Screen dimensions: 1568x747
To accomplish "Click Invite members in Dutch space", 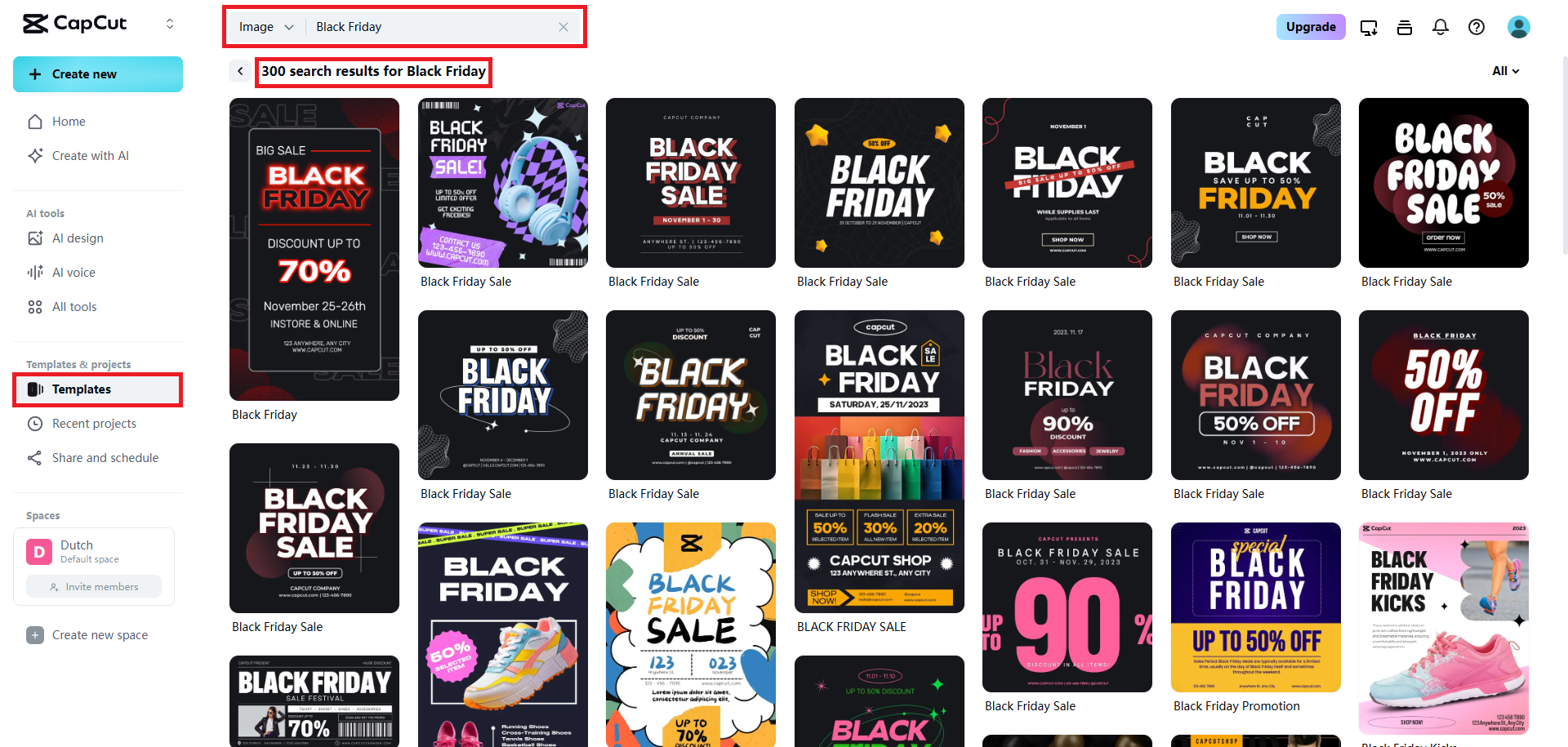I will point(94,587).
